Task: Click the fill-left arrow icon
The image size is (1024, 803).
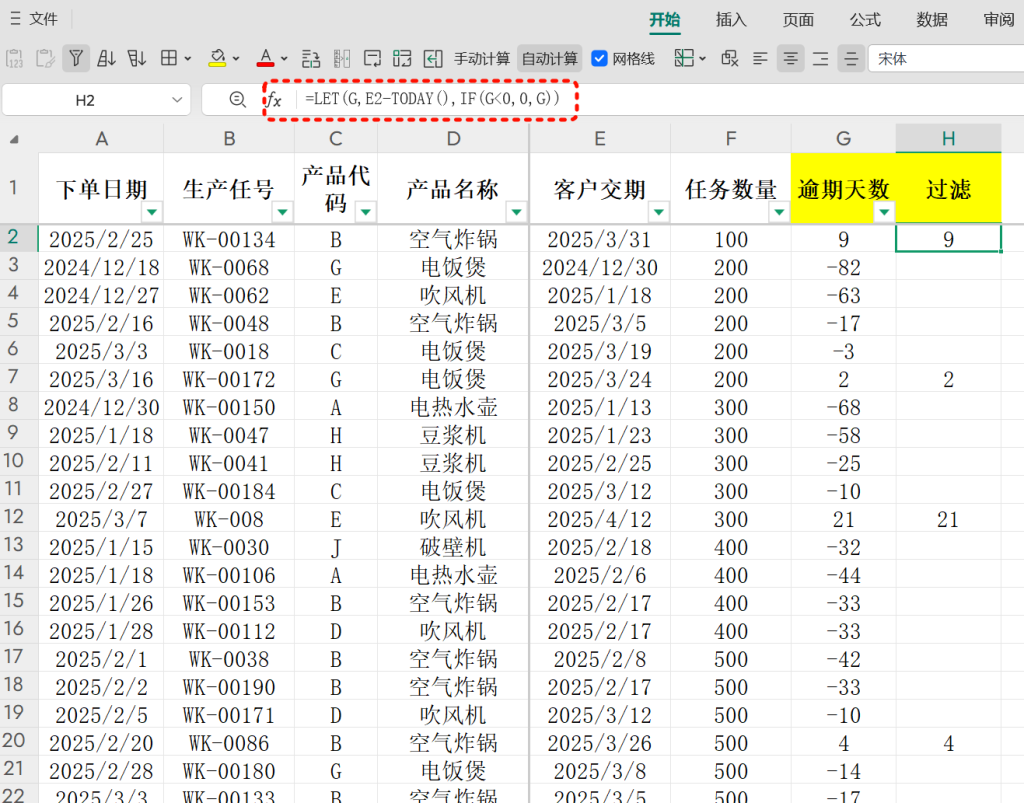Action: 433,59
